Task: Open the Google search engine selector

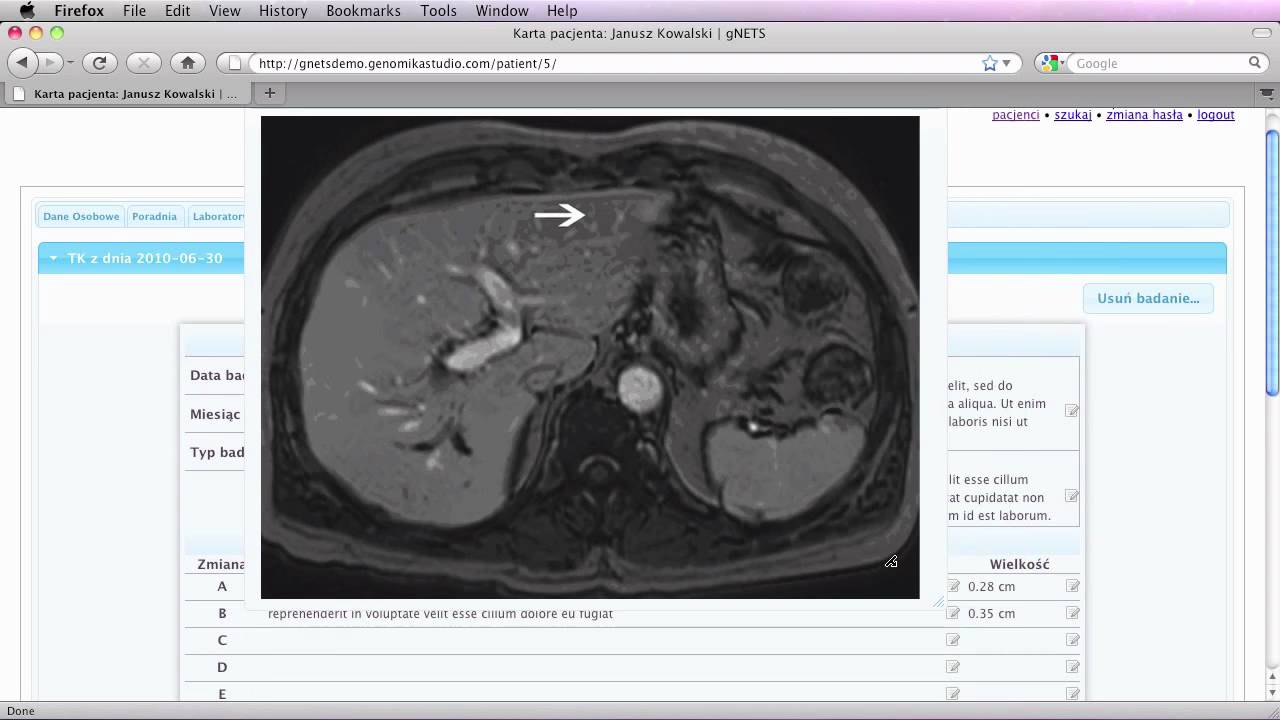Action: click(1052, 63)
